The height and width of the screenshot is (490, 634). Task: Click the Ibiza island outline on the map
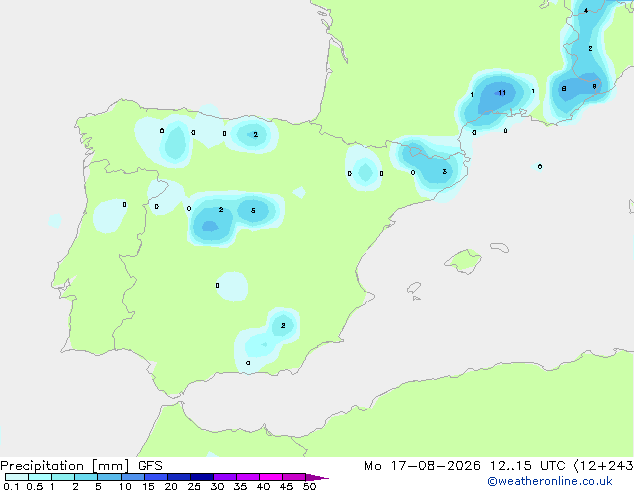[x=414, y=288]
